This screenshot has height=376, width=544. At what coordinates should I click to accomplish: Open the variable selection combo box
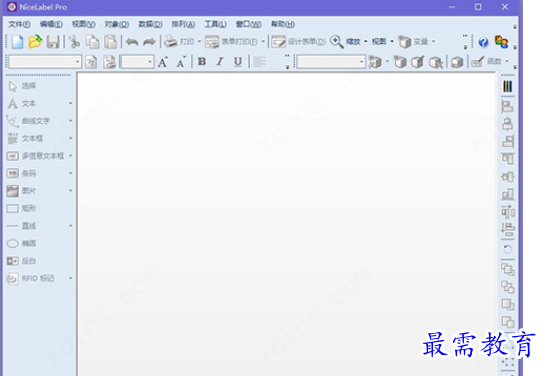coord(331,62)
